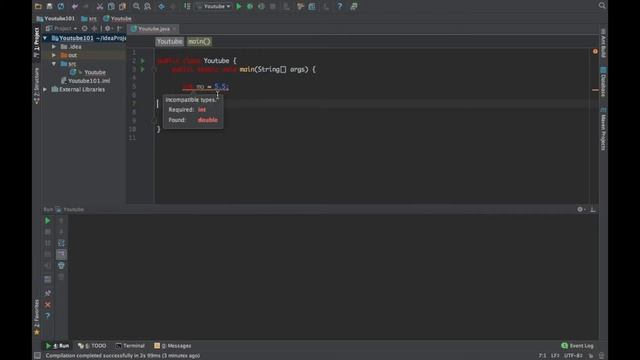640x360 pixels.
Task: Click the red Close X in Run panel
Action: [48, 304]
